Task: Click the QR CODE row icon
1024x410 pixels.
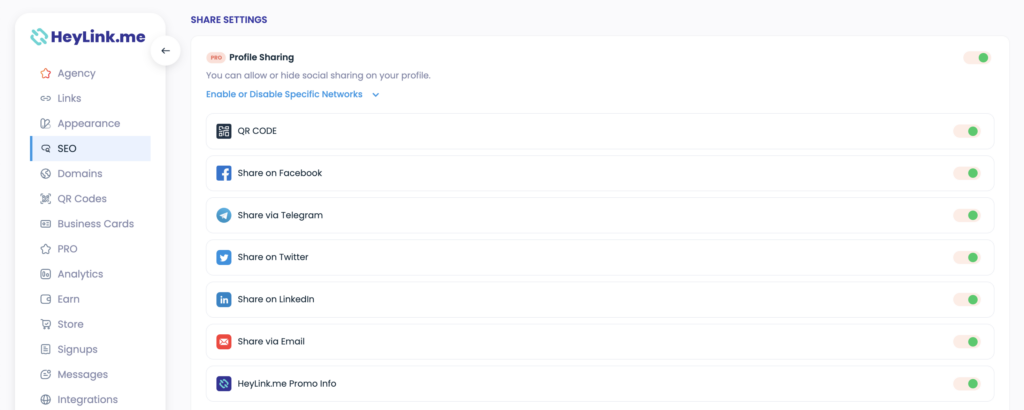Action: [224, 131]
